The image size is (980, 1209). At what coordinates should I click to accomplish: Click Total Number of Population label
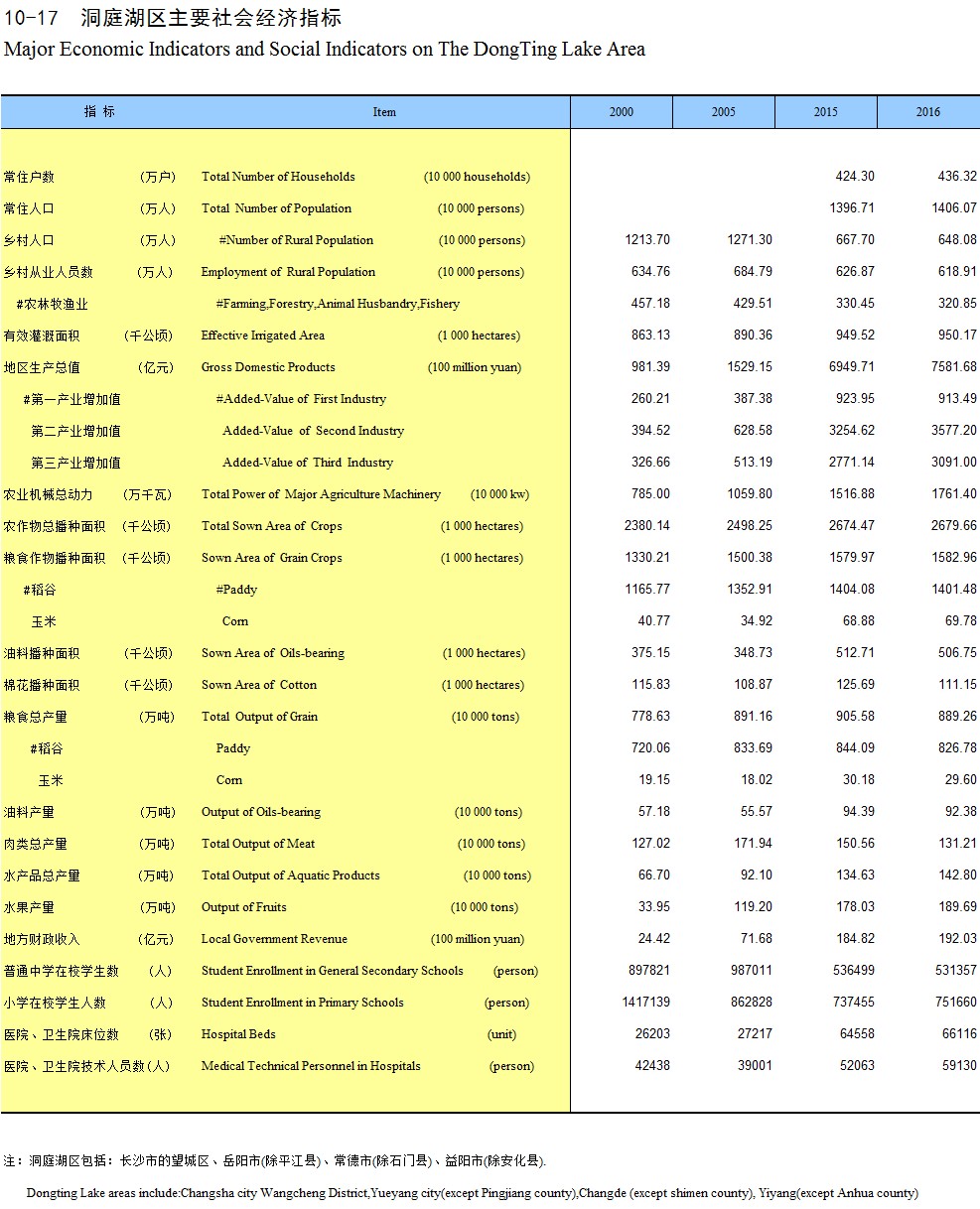pos(276,208)
